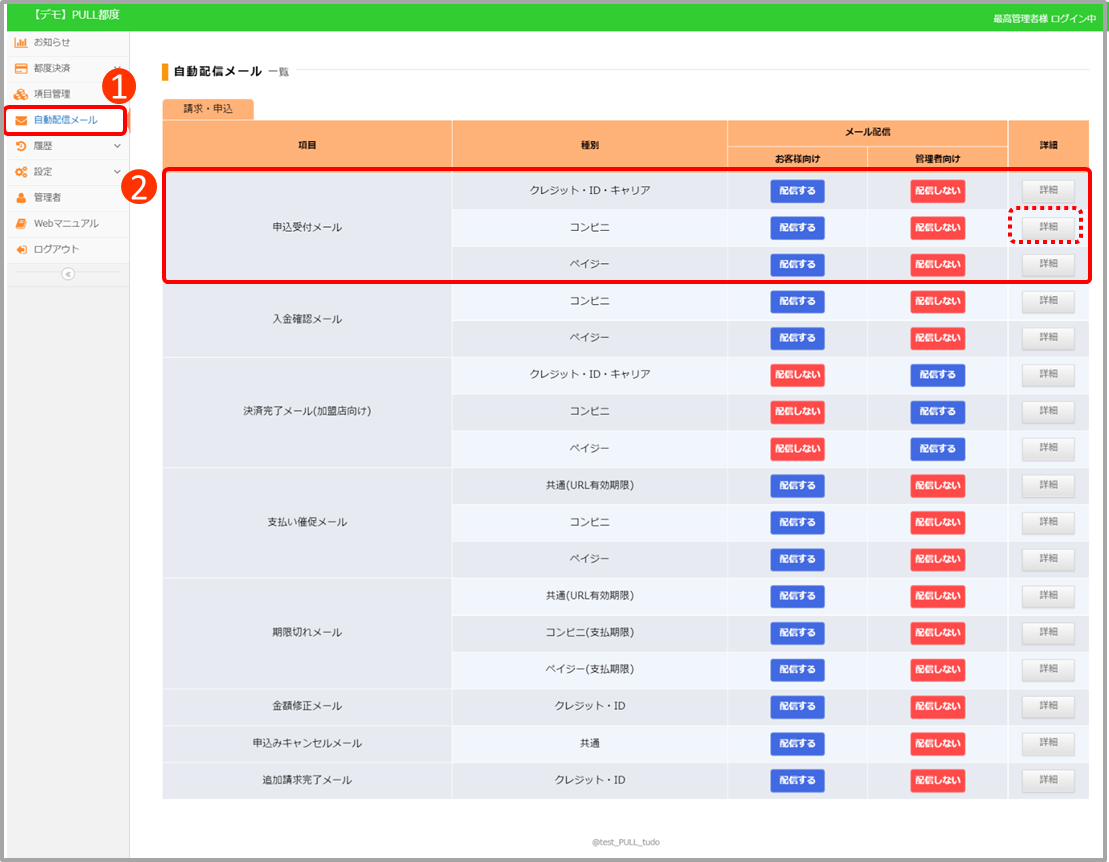The width and height of the screenshot is (1109, 862).
Task: Collapse the sidebar with the double-chevron button
Action: point(68,274)
